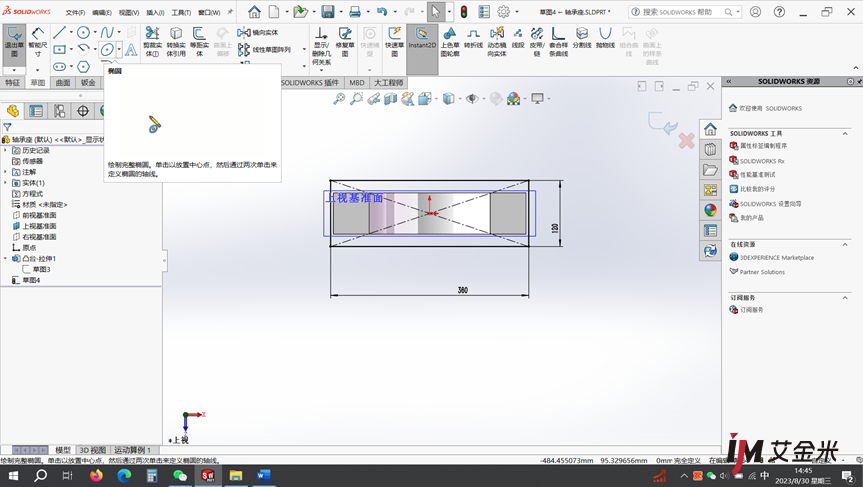The image size is (863, 487).
Task: Select the Ellipse sketch tool
Action: point(107,50)
